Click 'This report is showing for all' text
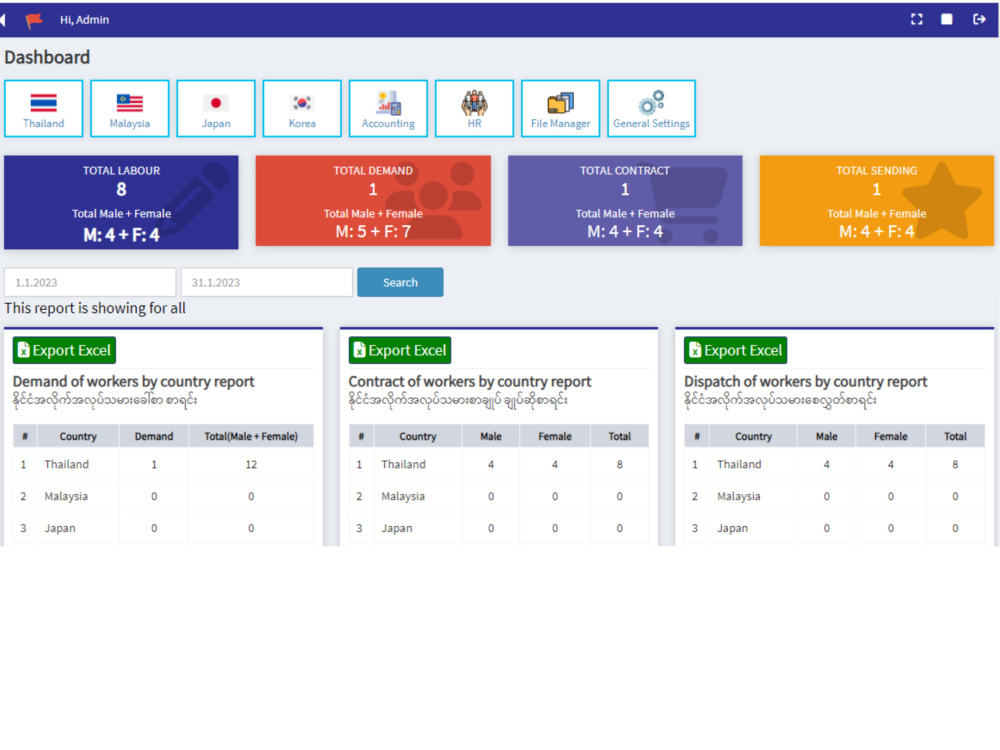Viewport: 1000px width, 750px height. tap(95, 309)
